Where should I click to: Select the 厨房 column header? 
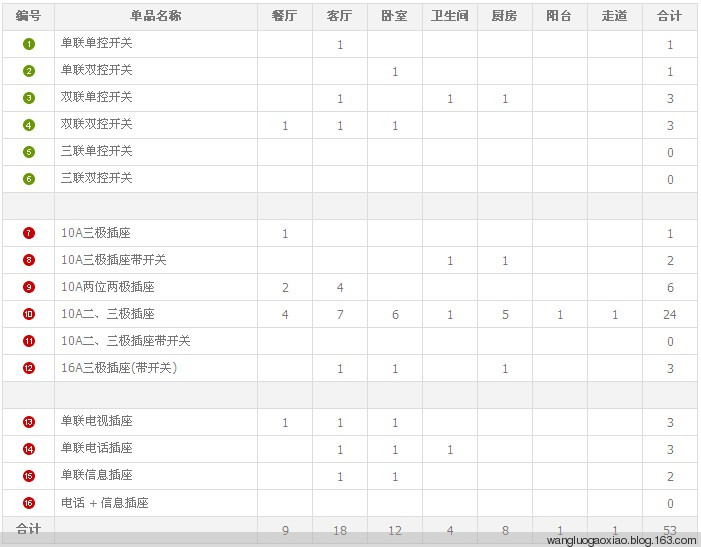pyautogui.click(x=505, y=16)
